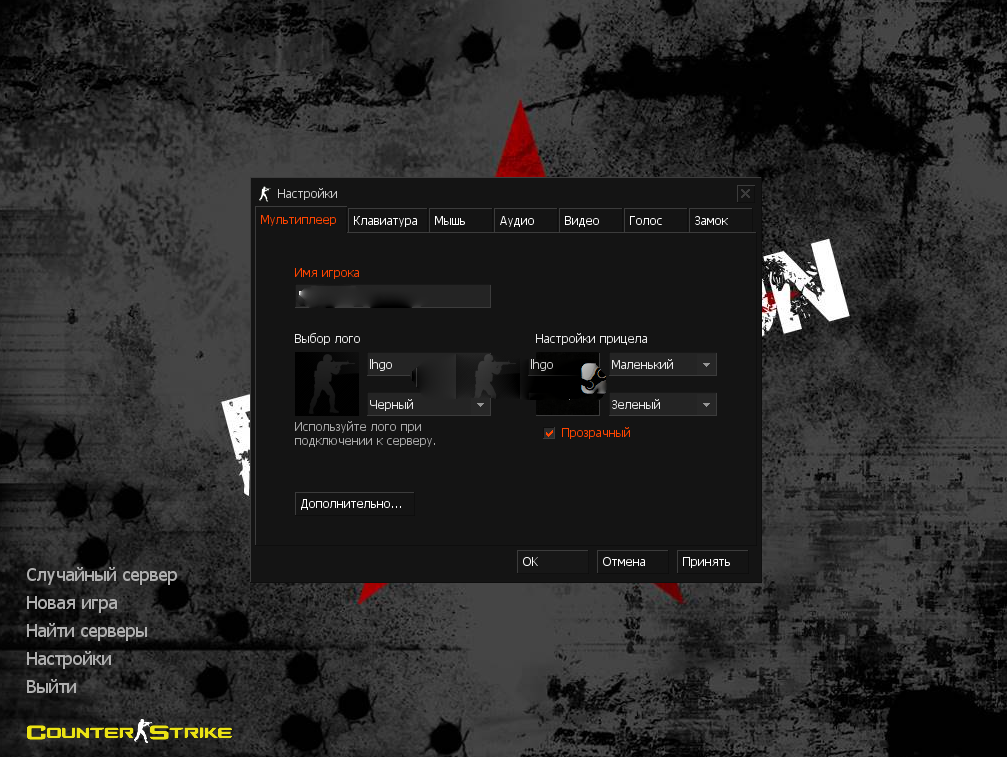Close the Настройки dialog with the X
Image resolution: width=1007 pixels, height=757 pixels.
tap(744, 194)
